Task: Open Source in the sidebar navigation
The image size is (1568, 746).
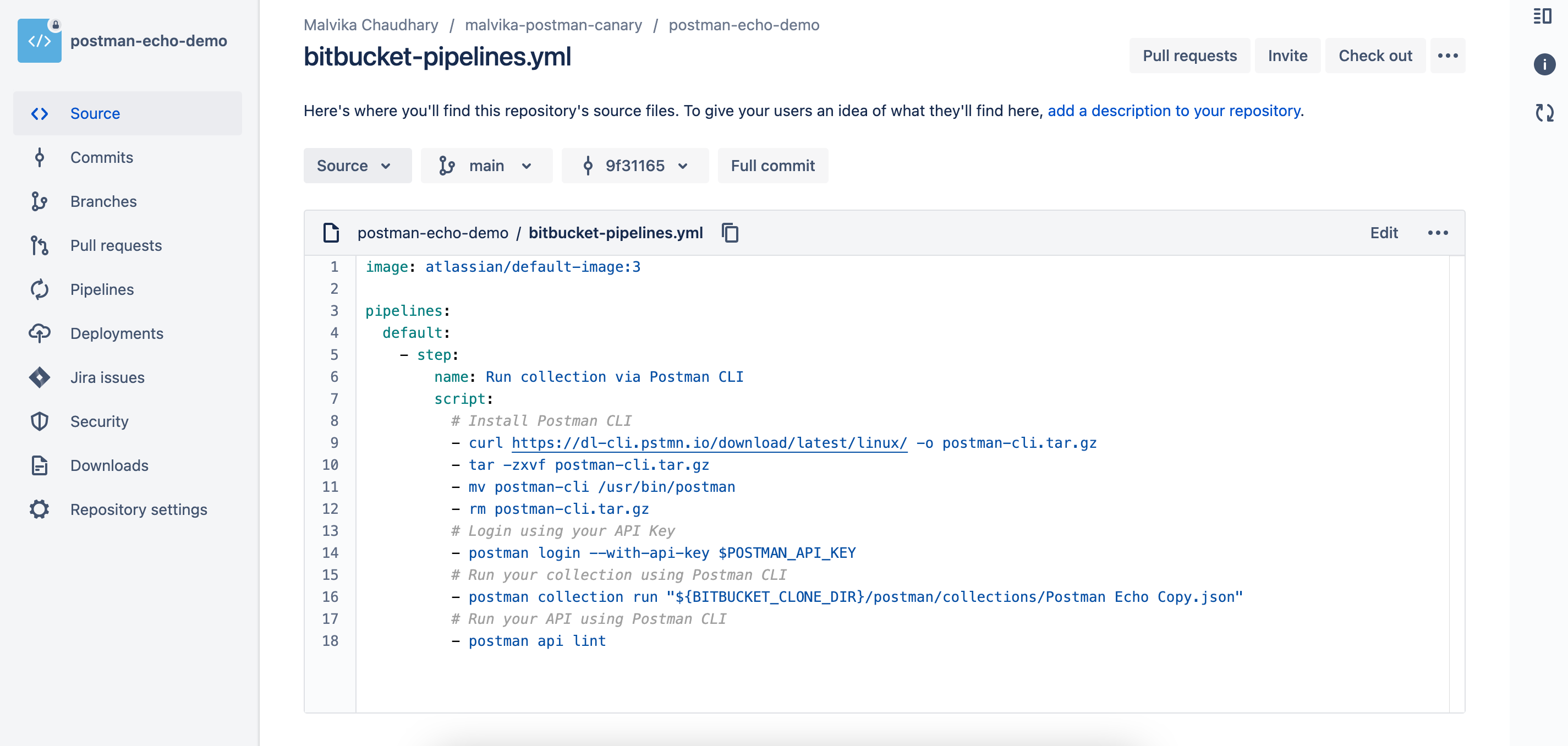Action: (128, 114)
